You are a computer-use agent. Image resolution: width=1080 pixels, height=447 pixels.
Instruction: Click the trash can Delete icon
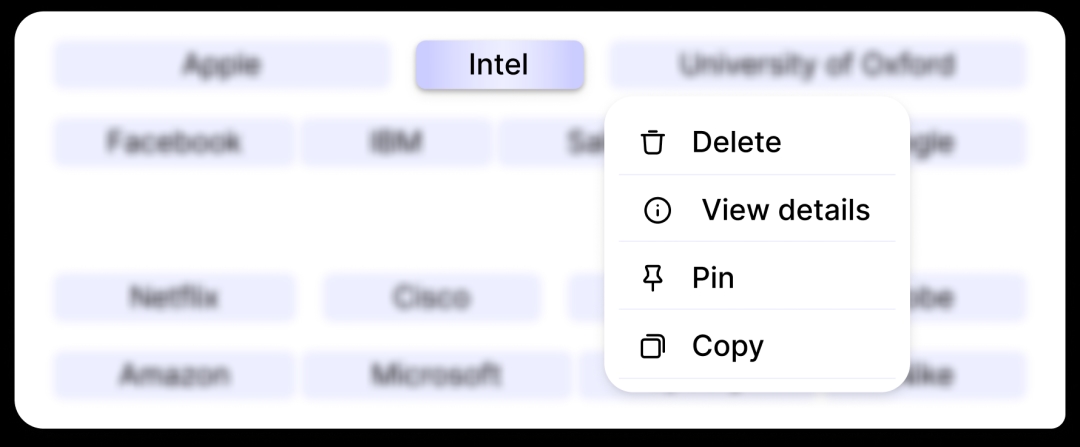click(x=653, y=142)
